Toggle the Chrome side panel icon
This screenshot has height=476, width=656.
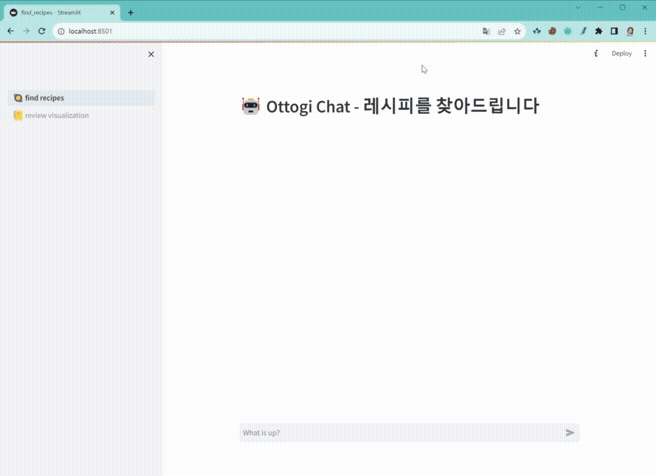[614, 31]
